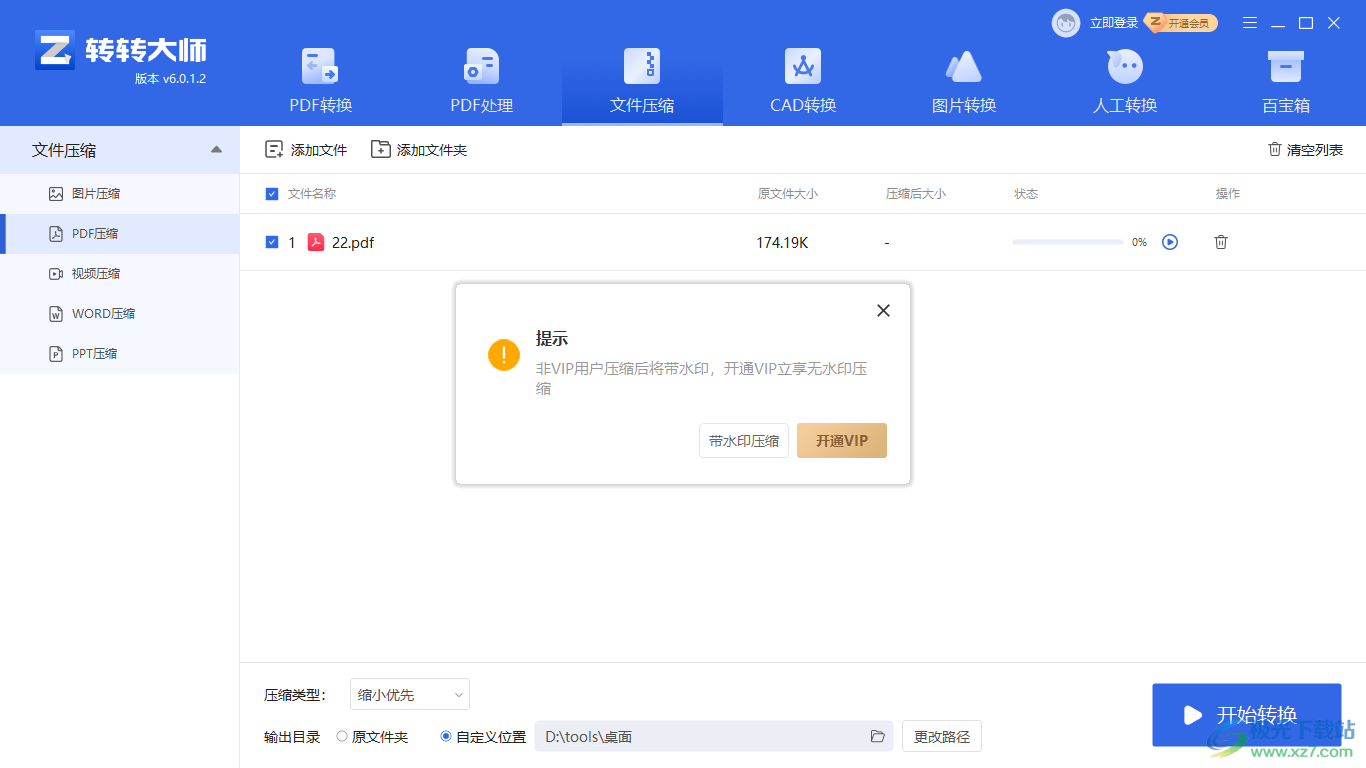This screenshot has width=1366, height=768.
Task: Click the 清空列表 trash icon
Action: pos(1275,149)
